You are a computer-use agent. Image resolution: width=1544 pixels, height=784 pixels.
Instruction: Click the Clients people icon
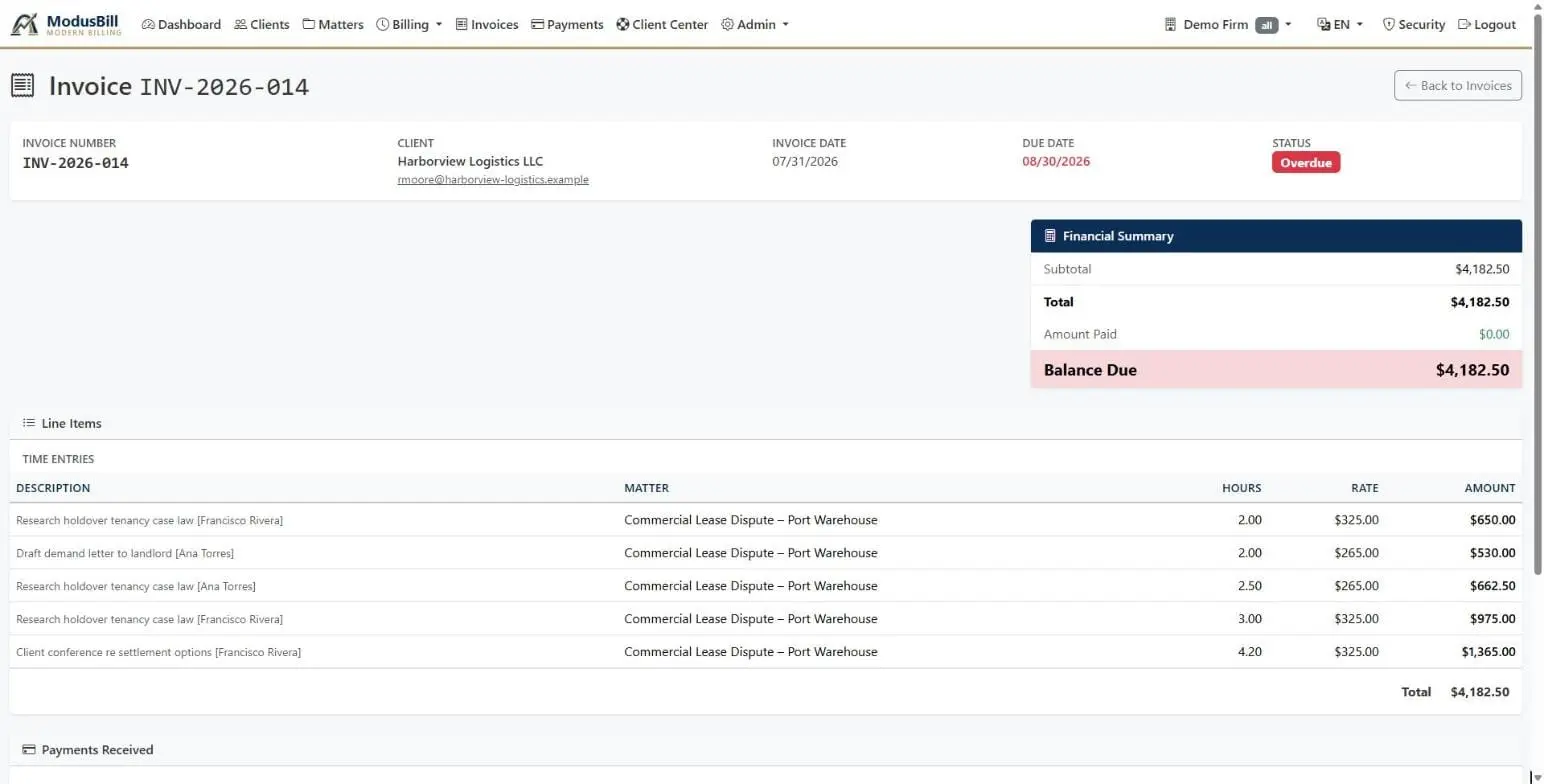(240, 24)
